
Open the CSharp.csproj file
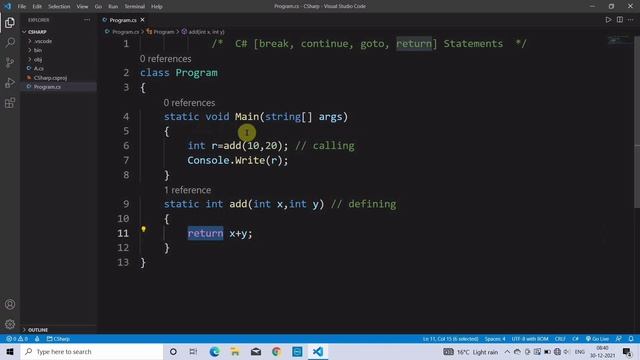click(x=50, y=78)
